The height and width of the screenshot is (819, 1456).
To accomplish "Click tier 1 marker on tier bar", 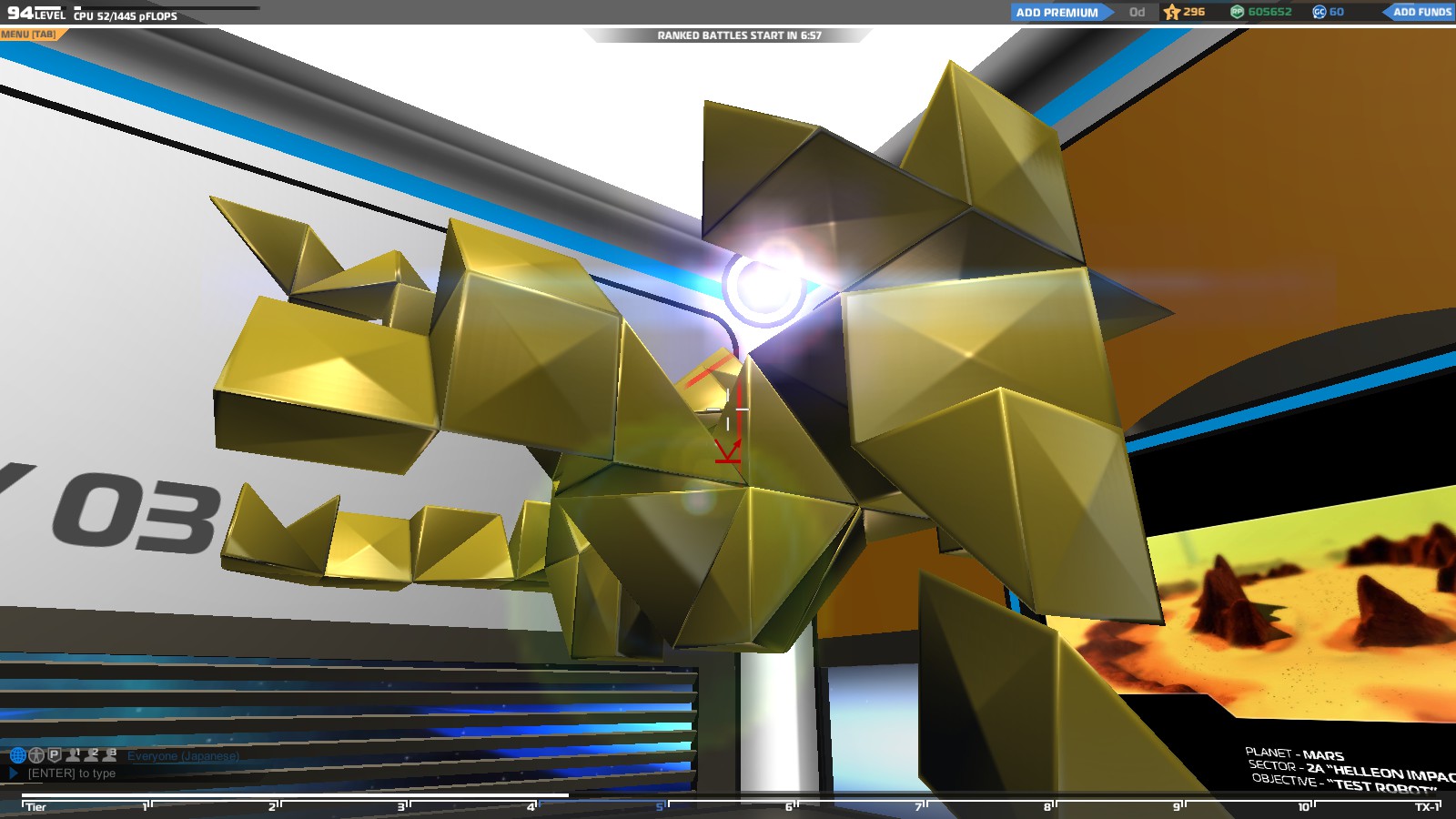I will 147,806.
